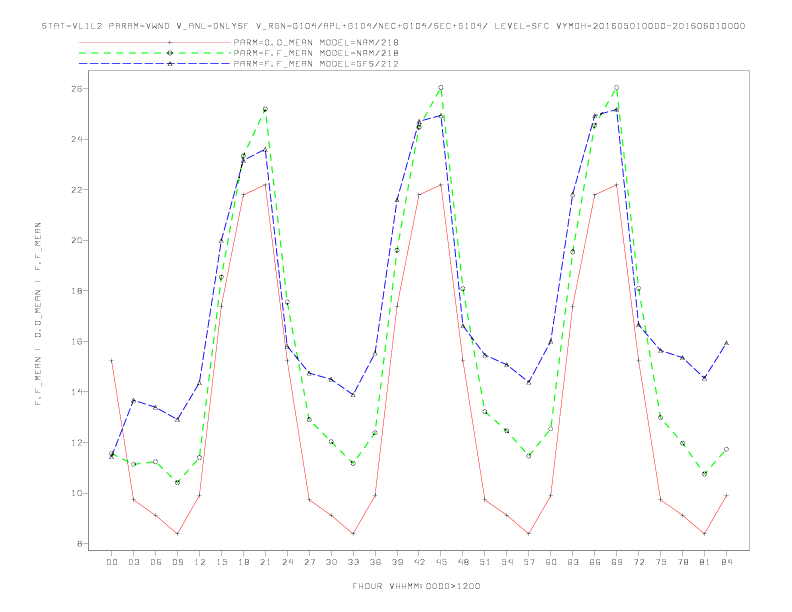Click green NAM circle marker at hour 57
This screenshot has height=612, width=792.
(529, 456)
